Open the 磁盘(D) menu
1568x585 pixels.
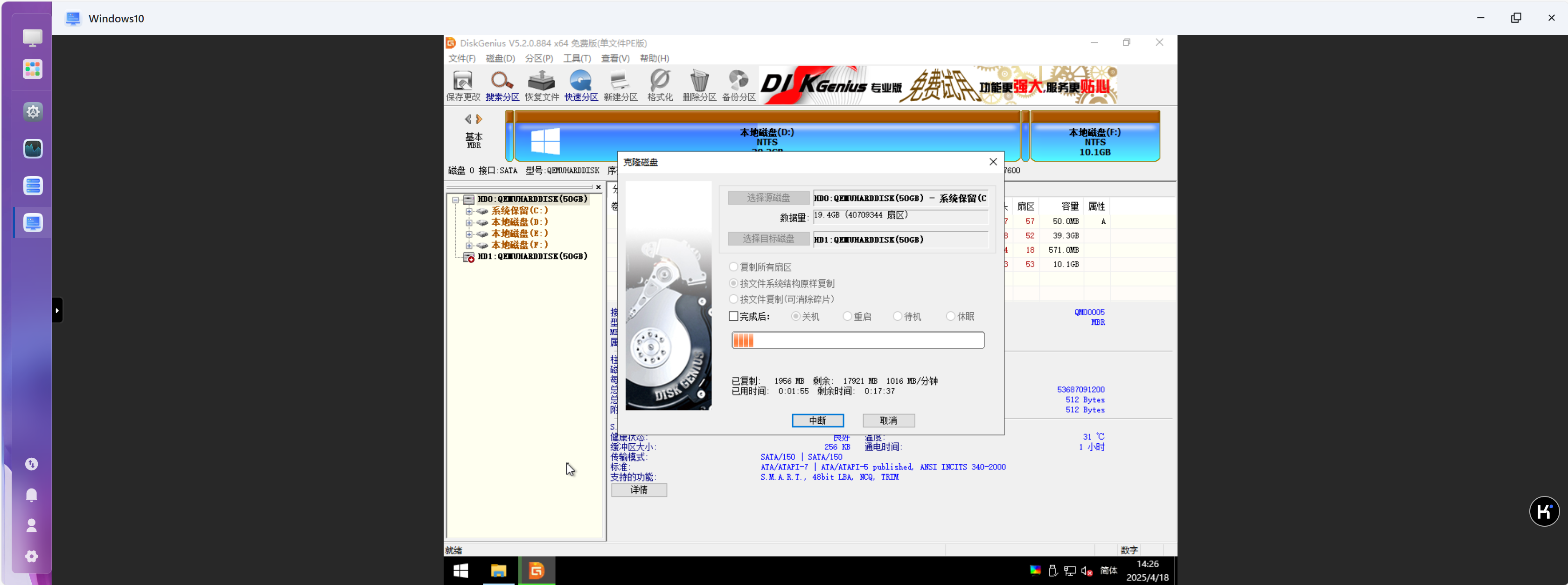pyautogui.click(x=500, y=58)
